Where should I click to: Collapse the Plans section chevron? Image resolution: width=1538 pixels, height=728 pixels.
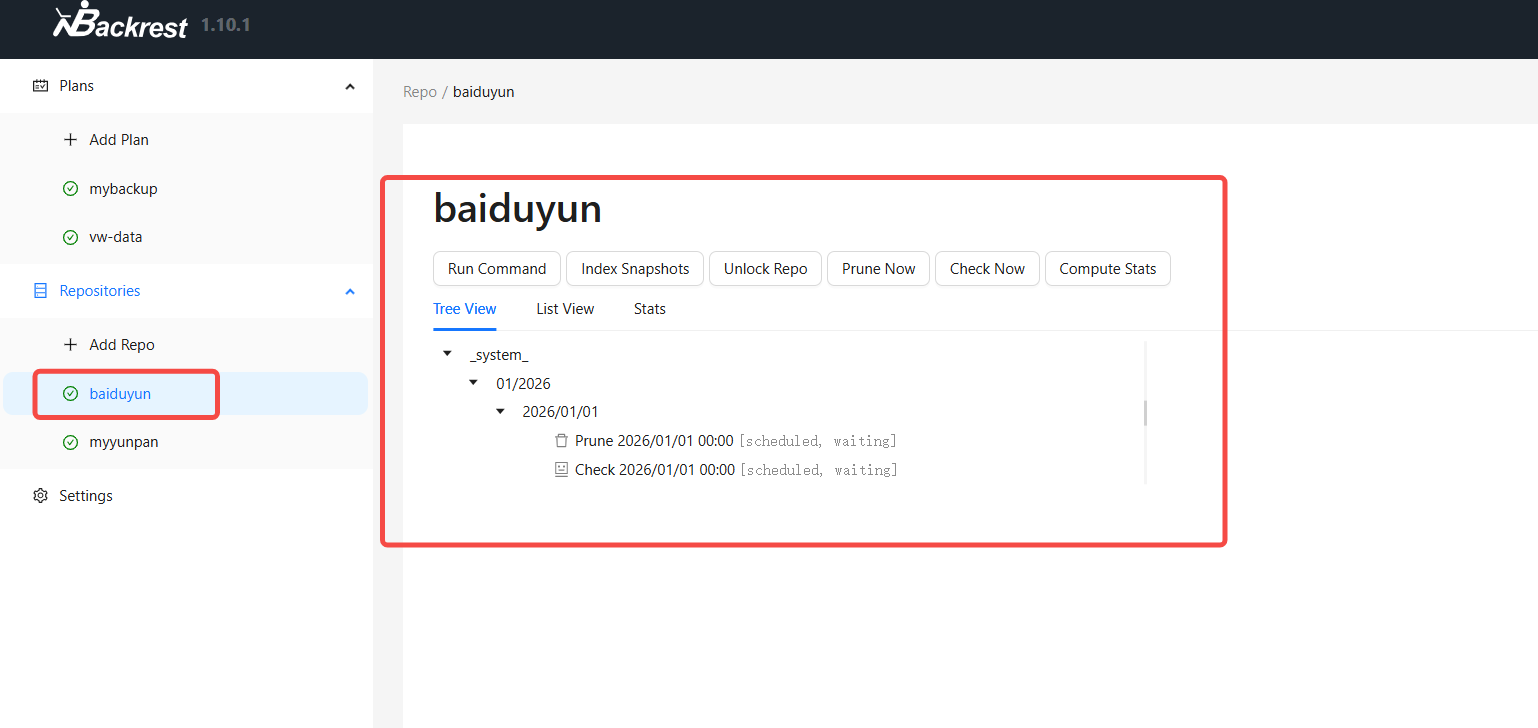tap(350, 87)
